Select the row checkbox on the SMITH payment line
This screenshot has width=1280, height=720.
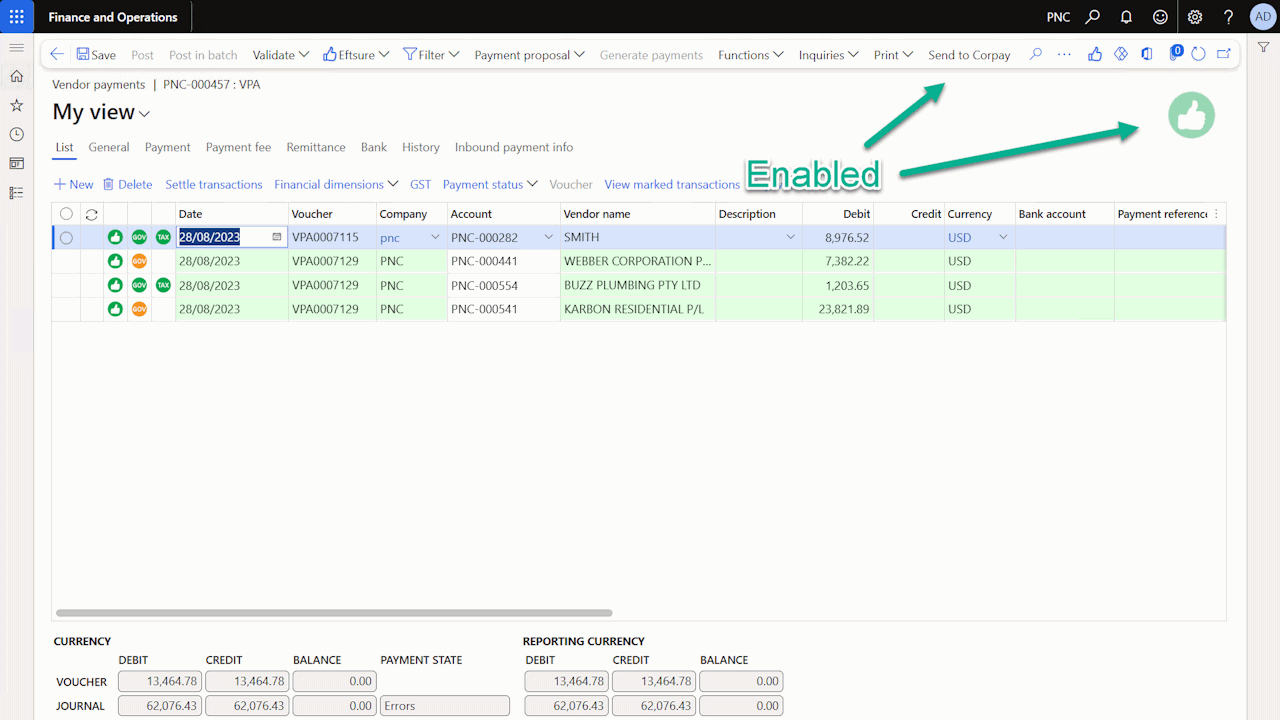[65, 237]
